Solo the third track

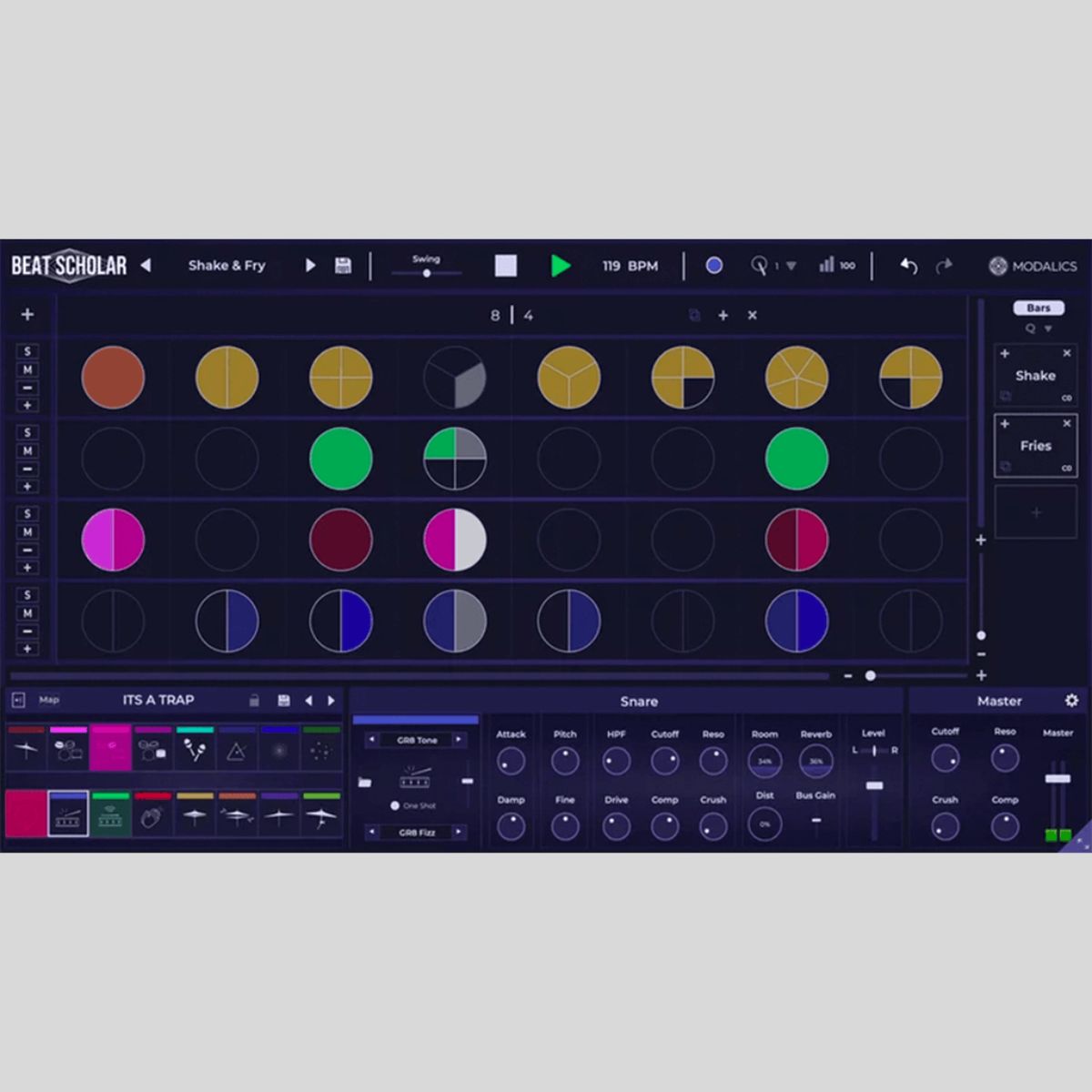click(x=27, y=513)
